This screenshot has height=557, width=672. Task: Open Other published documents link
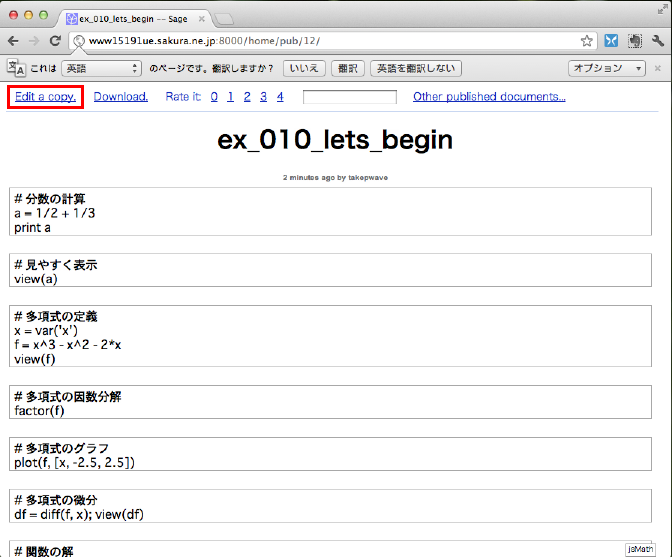point(489,97)
